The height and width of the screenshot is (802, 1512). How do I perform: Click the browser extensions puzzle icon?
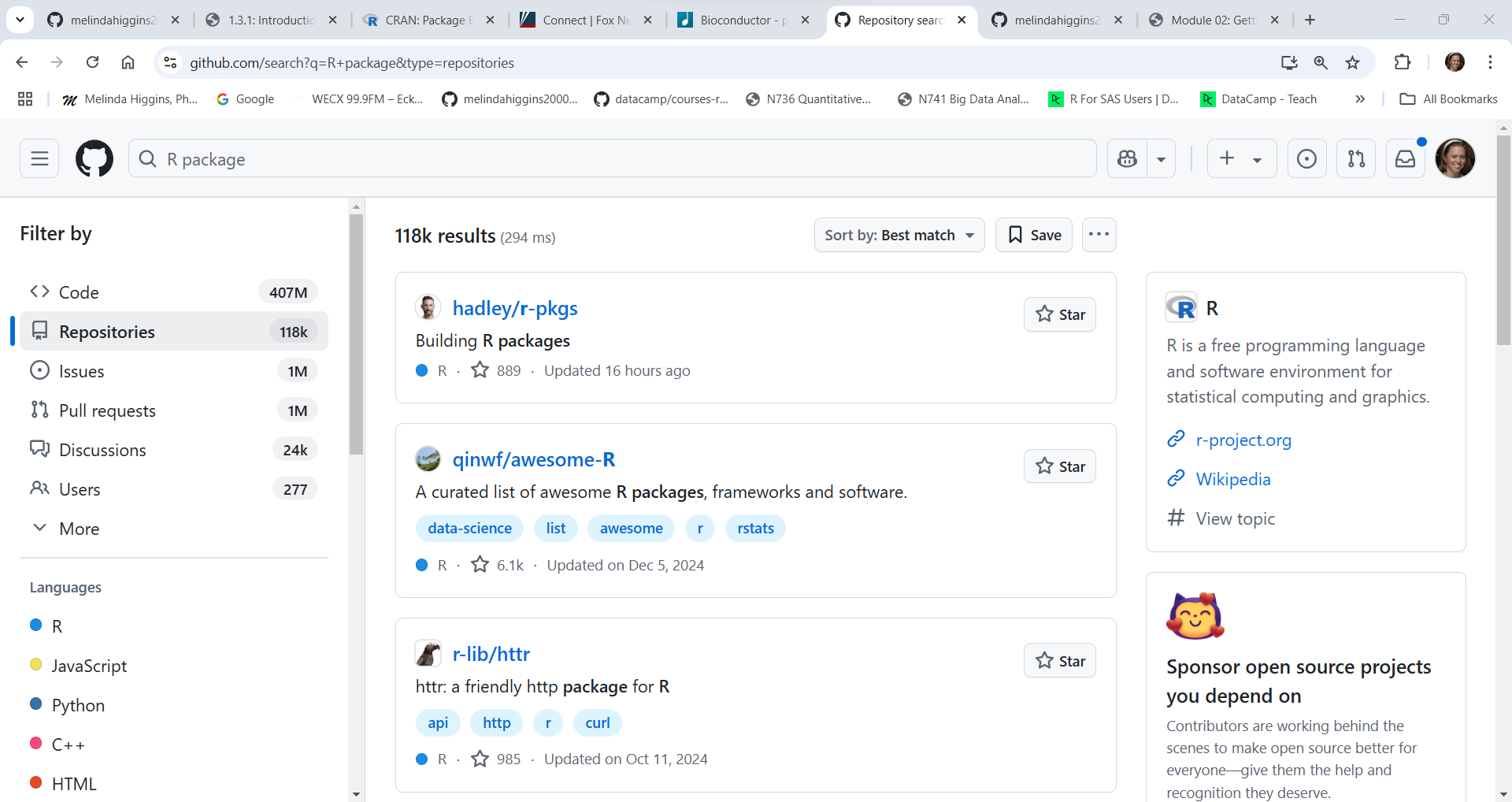coord(1402,62)
